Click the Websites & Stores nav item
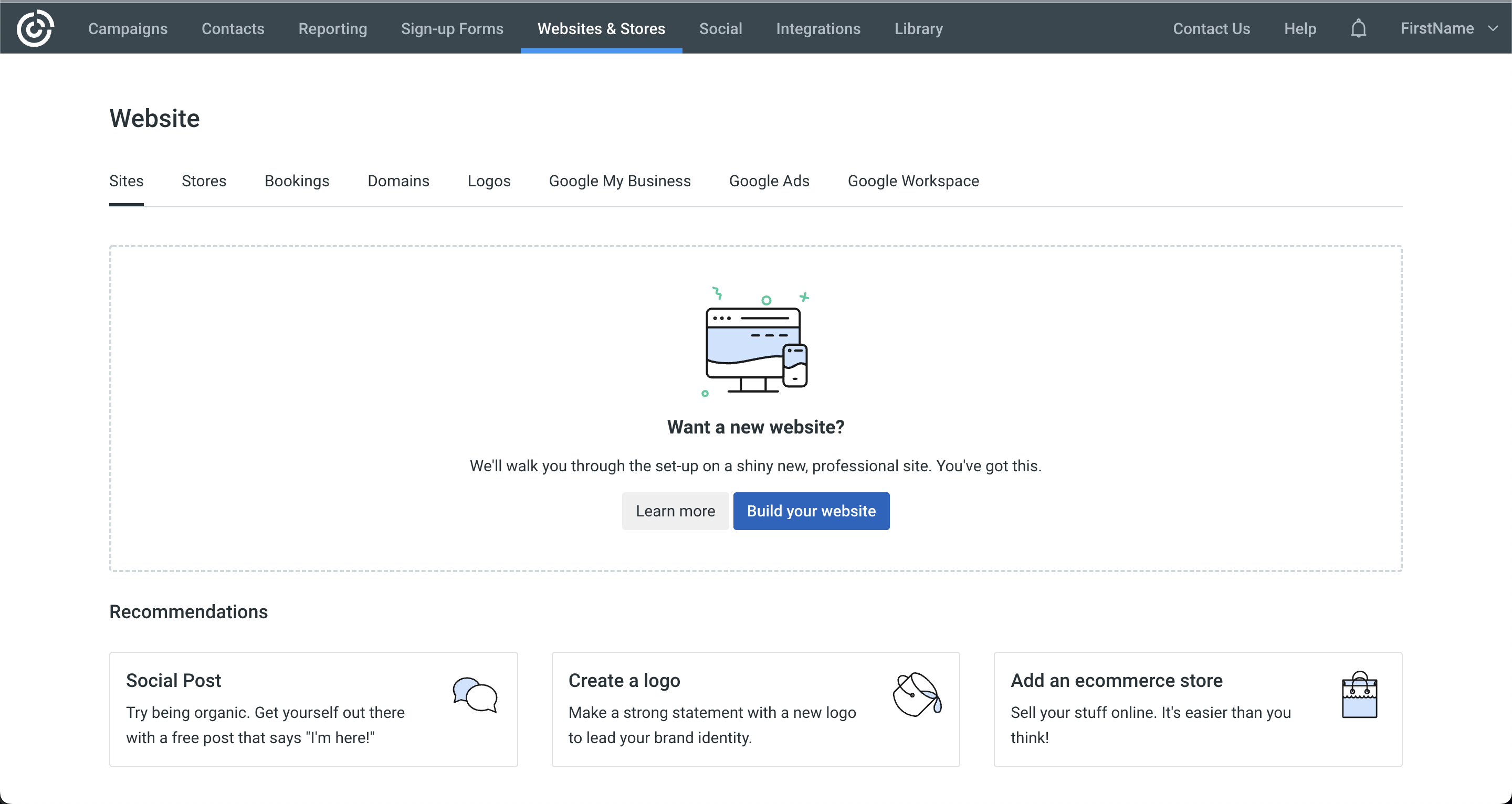 601,28
